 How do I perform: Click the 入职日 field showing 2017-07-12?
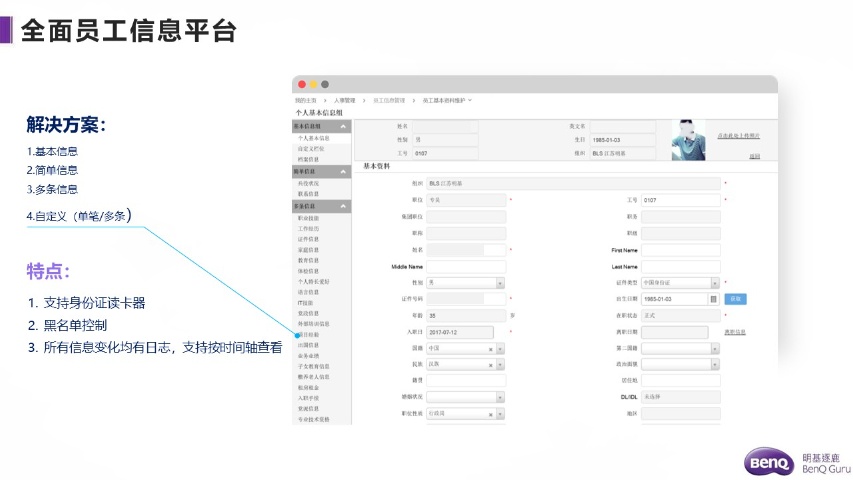(x=460, y=332)
